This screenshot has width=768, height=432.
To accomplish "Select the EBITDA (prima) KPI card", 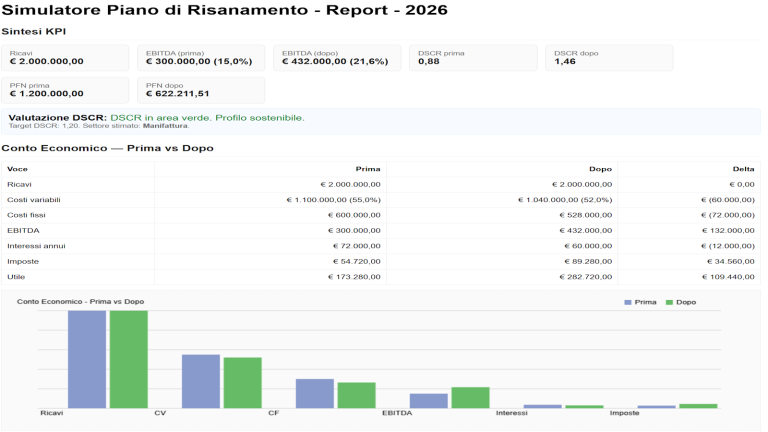I will (202, 58).
